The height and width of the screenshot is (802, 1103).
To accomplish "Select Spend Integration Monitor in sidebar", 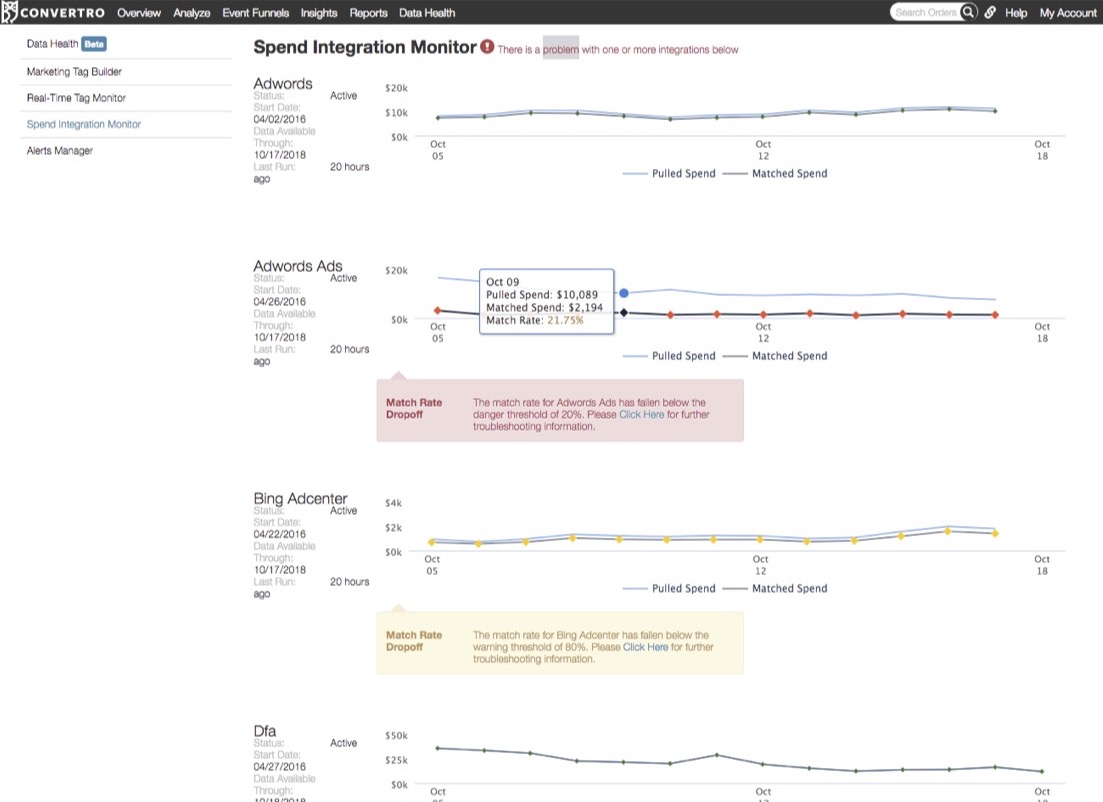I will click(x=84, y=124).
